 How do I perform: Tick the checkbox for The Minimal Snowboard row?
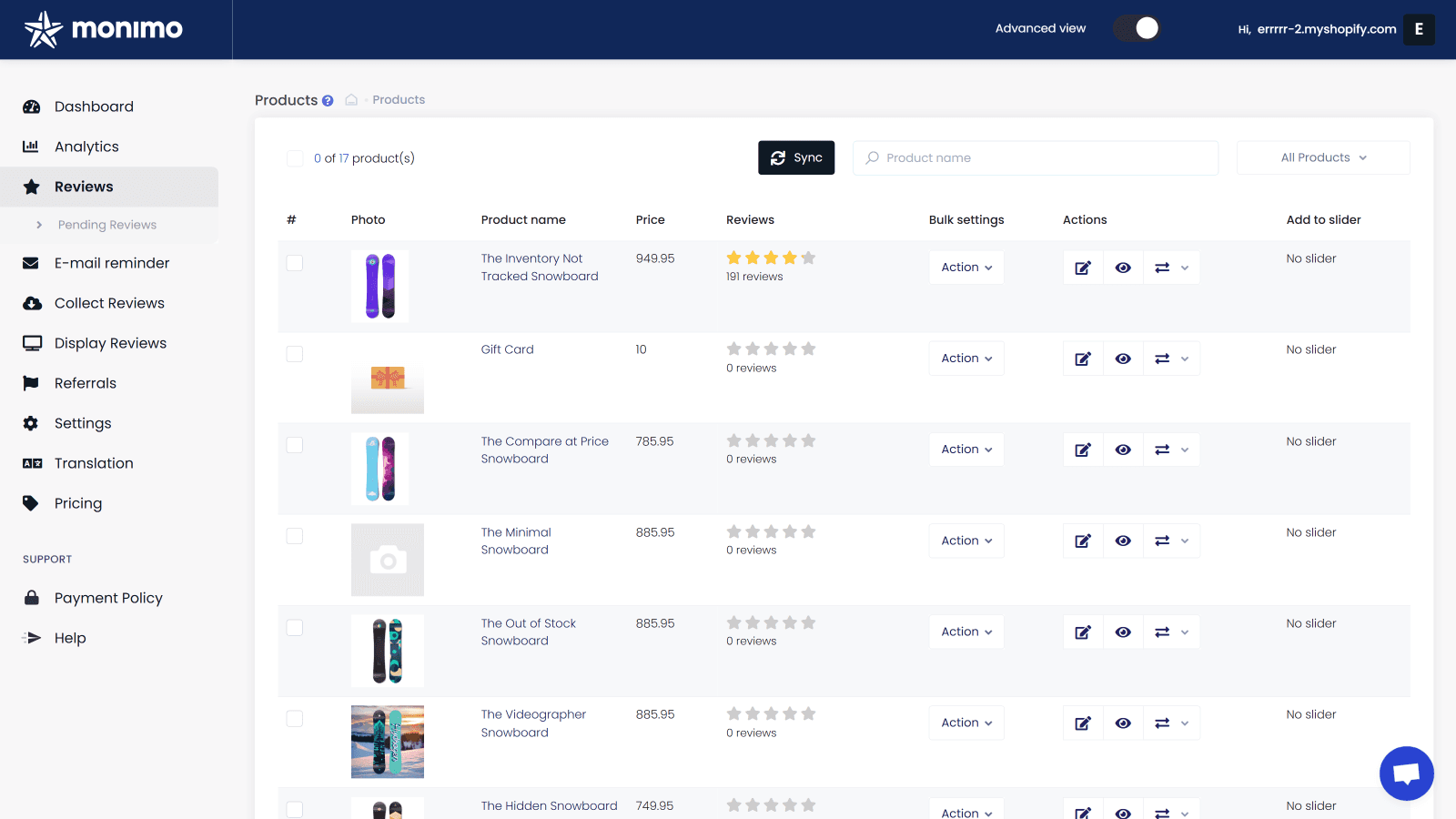click(294, 536)
